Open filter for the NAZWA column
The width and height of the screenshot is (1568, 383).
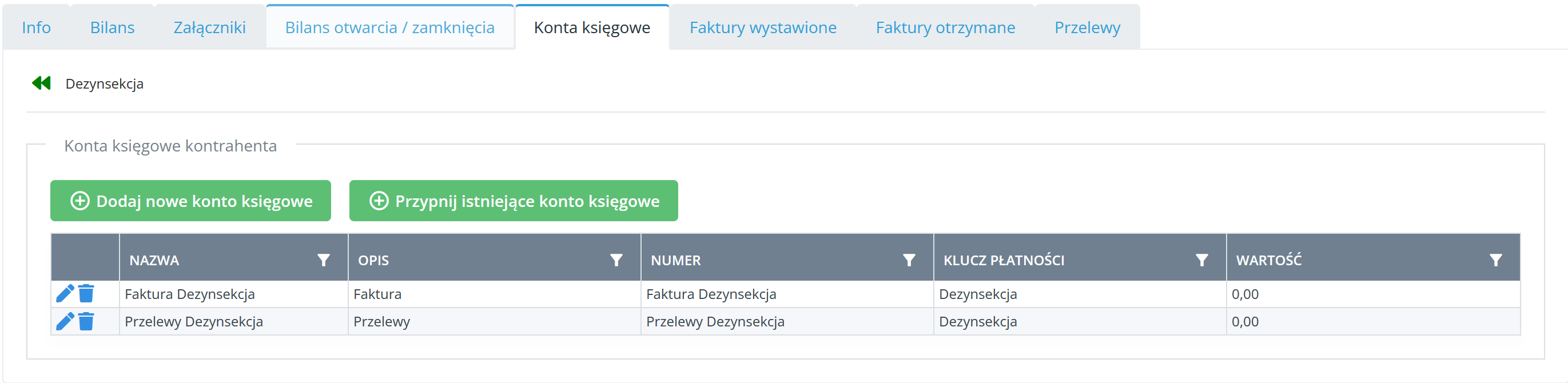point(323,261)
